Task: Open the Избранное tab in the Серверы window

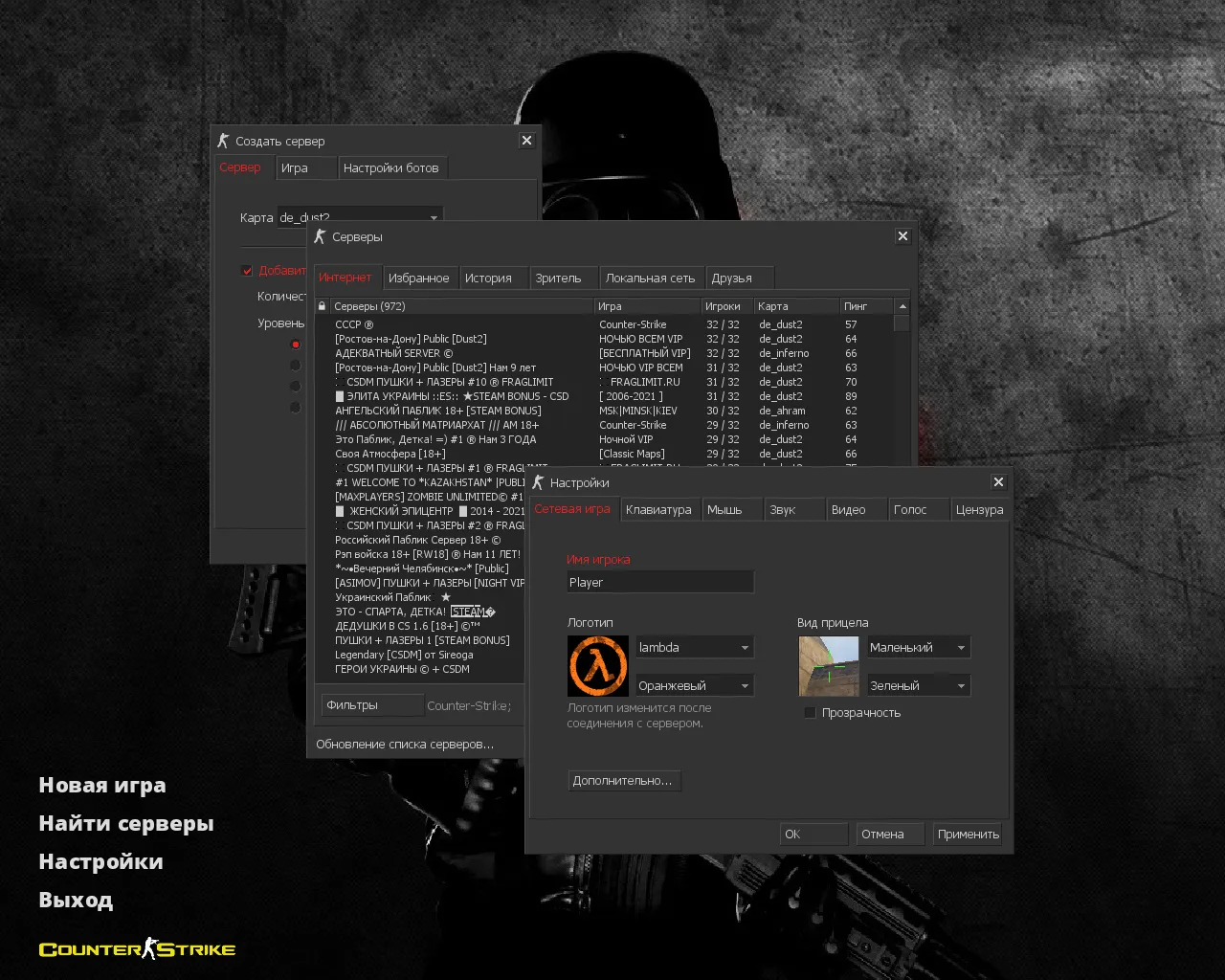Action: coord(419,277)
